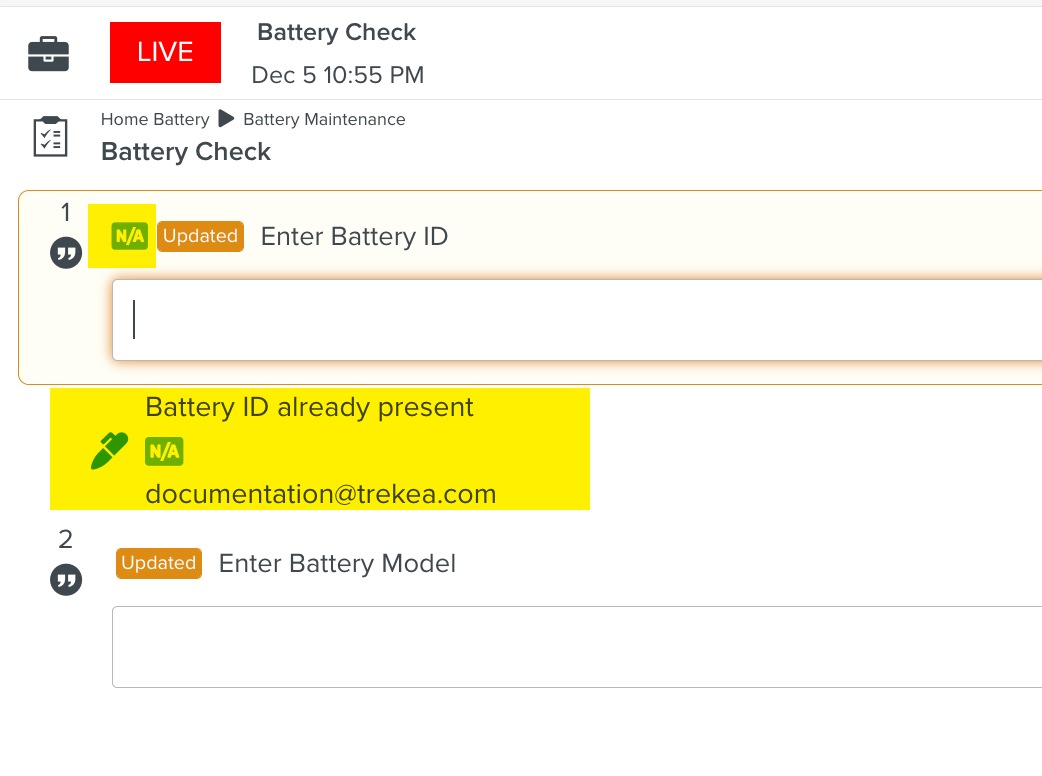Click the Battery ID already present note
This screenshot has width=1042, height=776.
[309, 407]
